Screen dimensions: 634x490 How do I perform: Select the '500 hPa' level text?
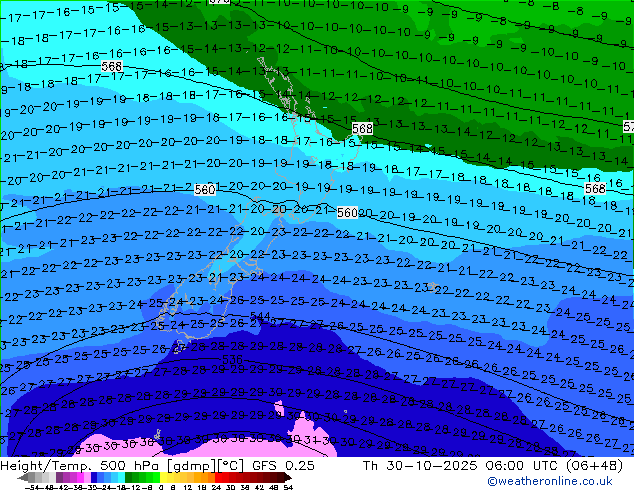point(129,466)
